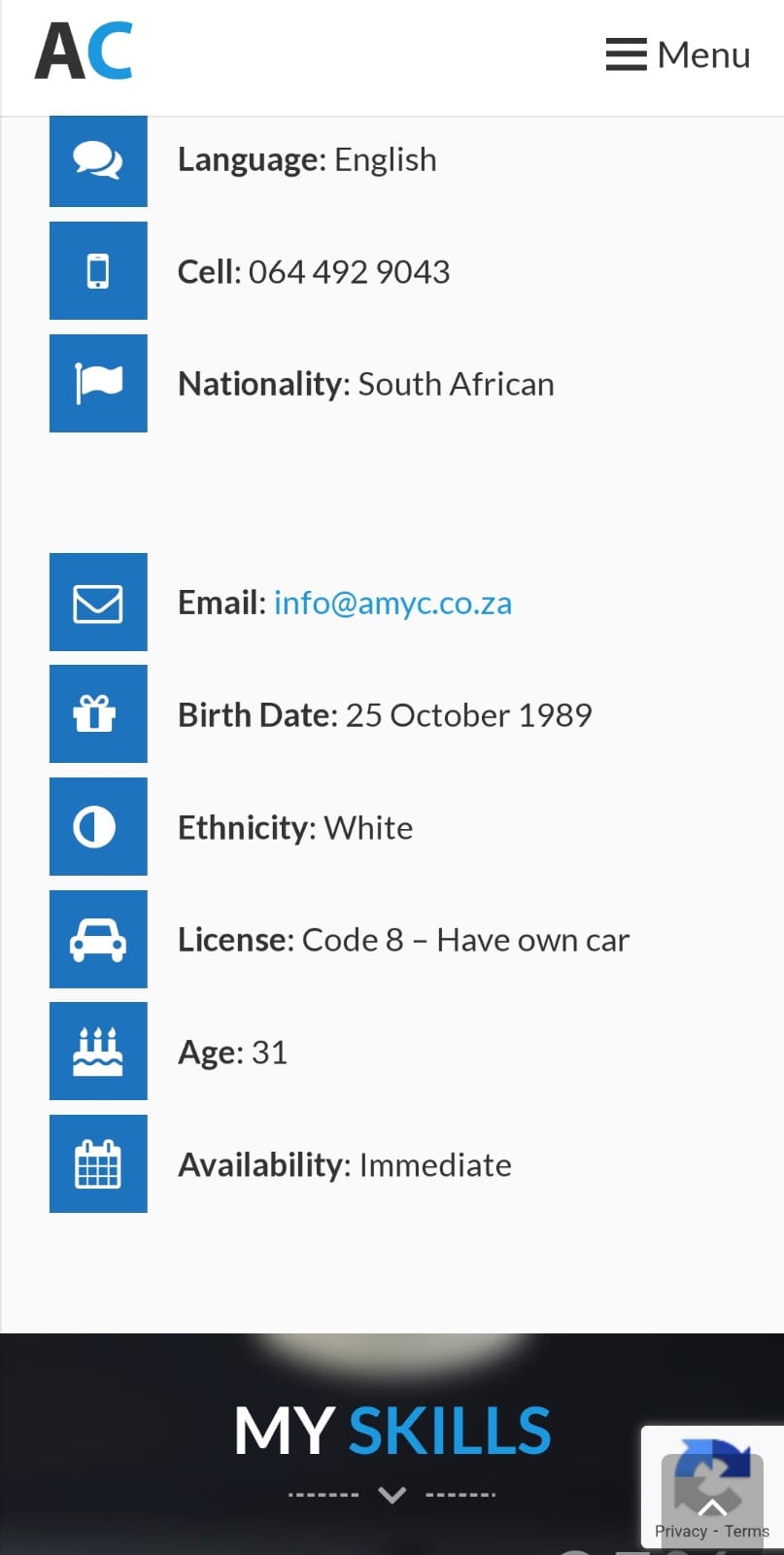
Task: Open the reCAPTCHA Privacy link
Action: pyautogui.click(x=680, y=1532)
